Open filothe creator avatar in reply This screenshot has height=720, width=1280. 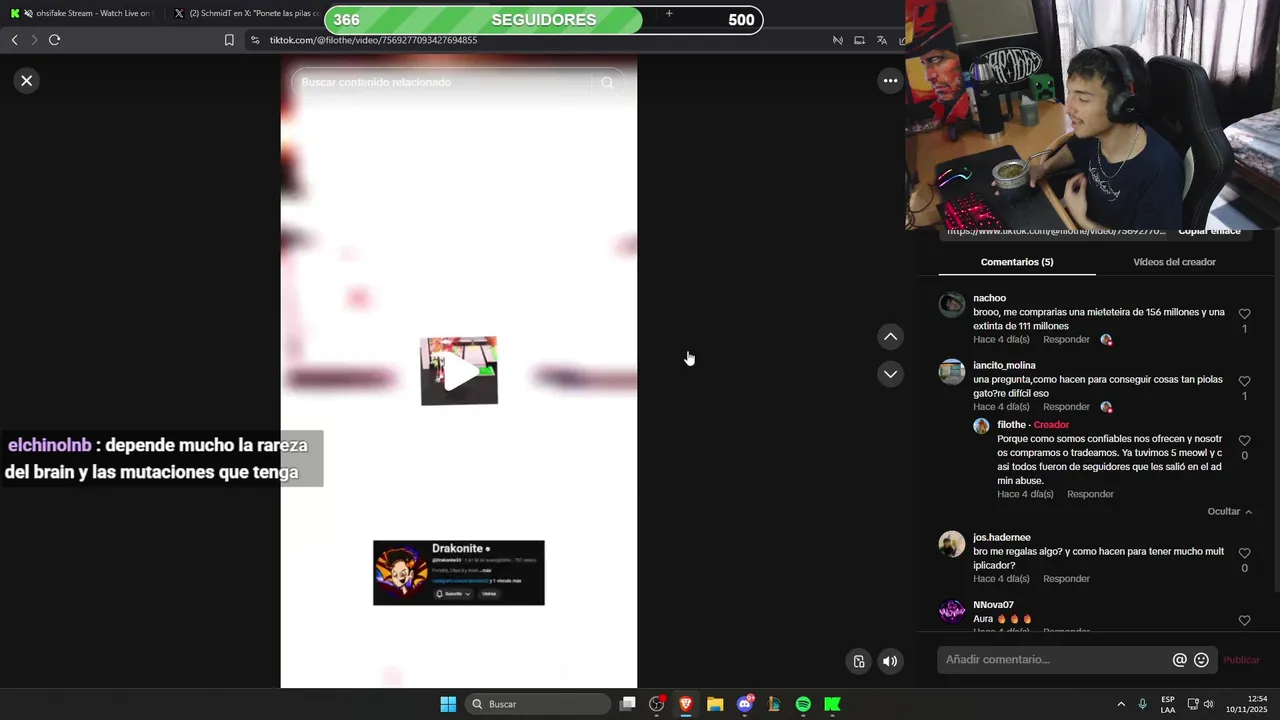click(981, 426)
